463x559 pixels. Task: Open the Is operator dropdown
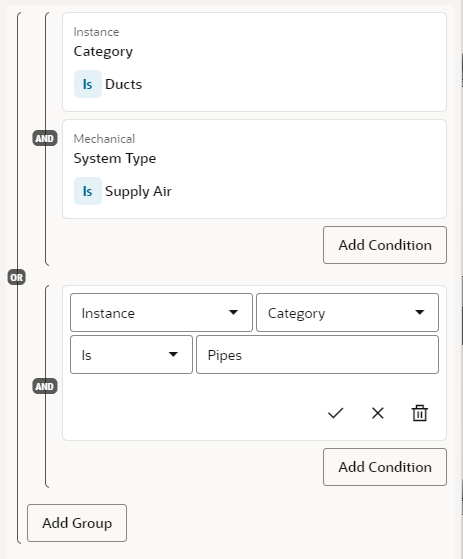click(131, 355)
